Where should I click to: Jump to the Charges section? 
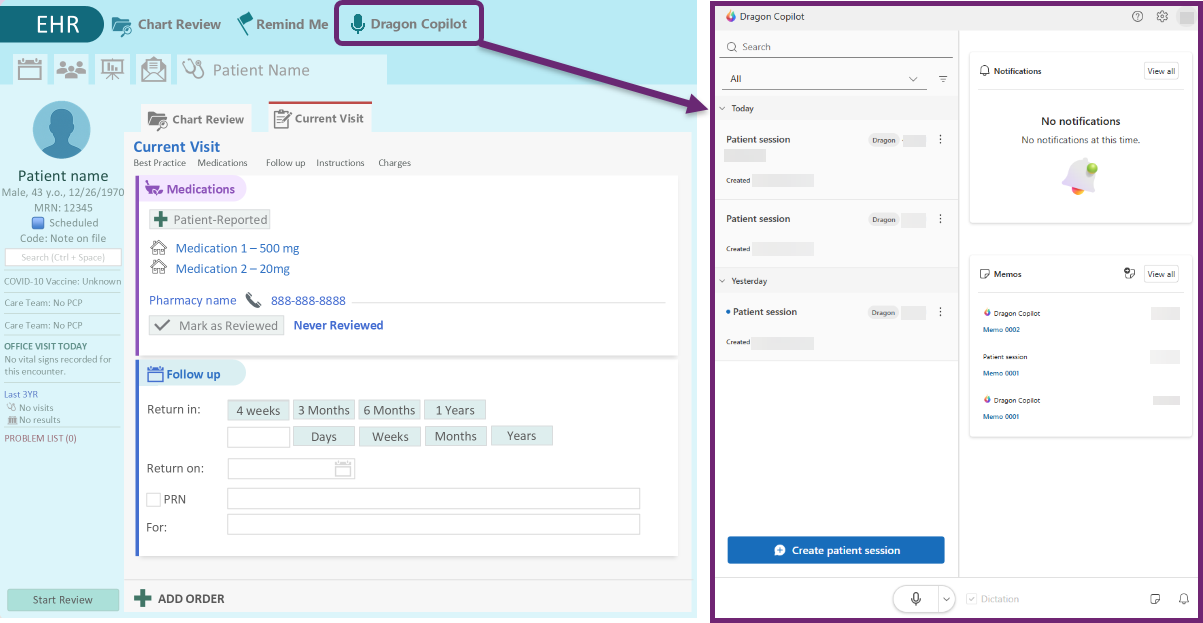(394, 163)
